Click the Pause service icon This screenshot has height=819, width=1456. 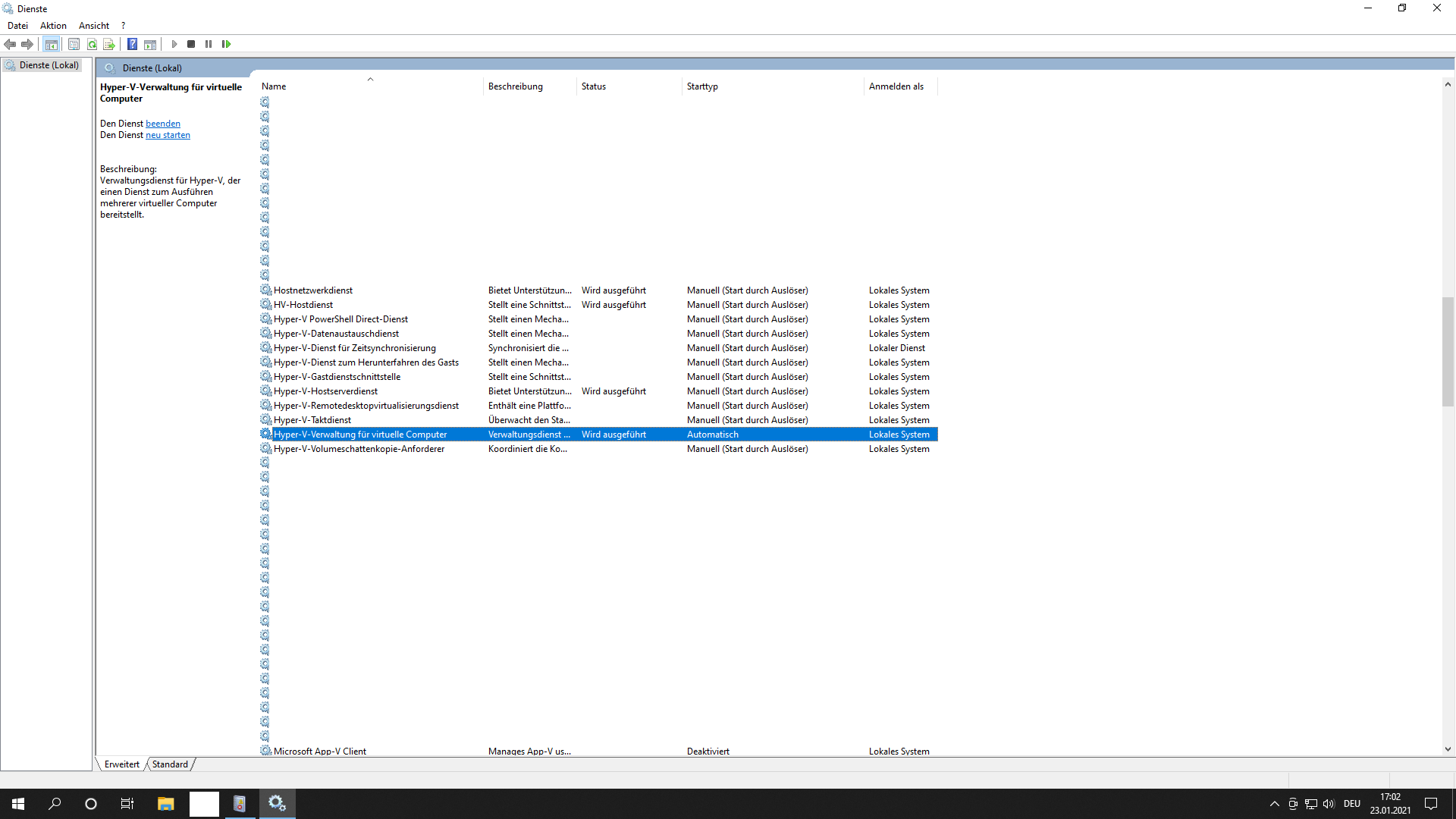pyautogui.click(x=209, y=44)
